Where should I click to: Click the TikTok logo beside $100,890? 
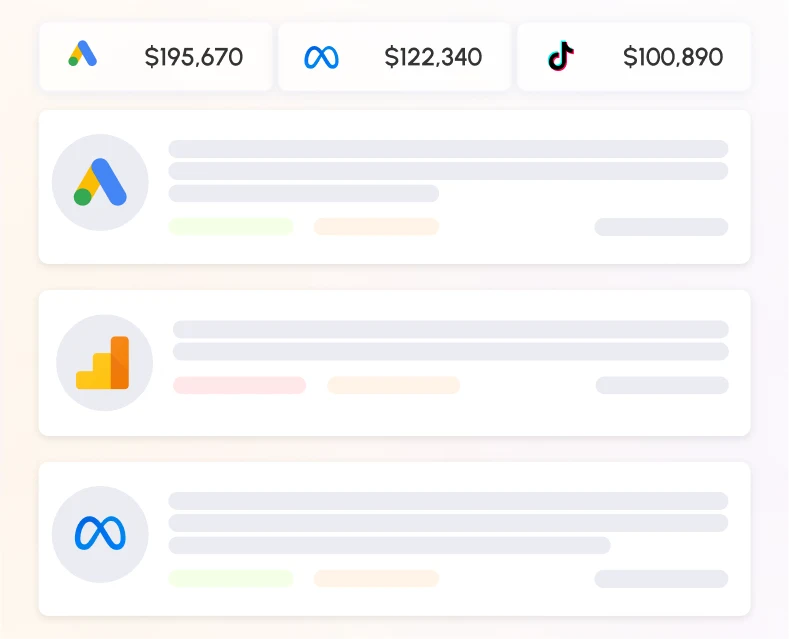pos(561,56)
